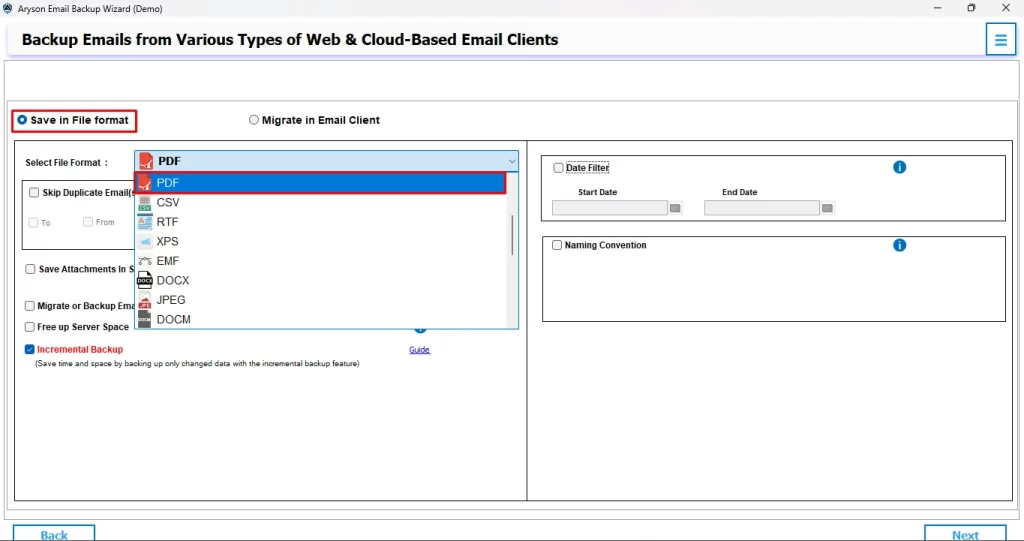Tick the From checkbox
This screenshot has height=541, width=1024.
coord(88,222)
